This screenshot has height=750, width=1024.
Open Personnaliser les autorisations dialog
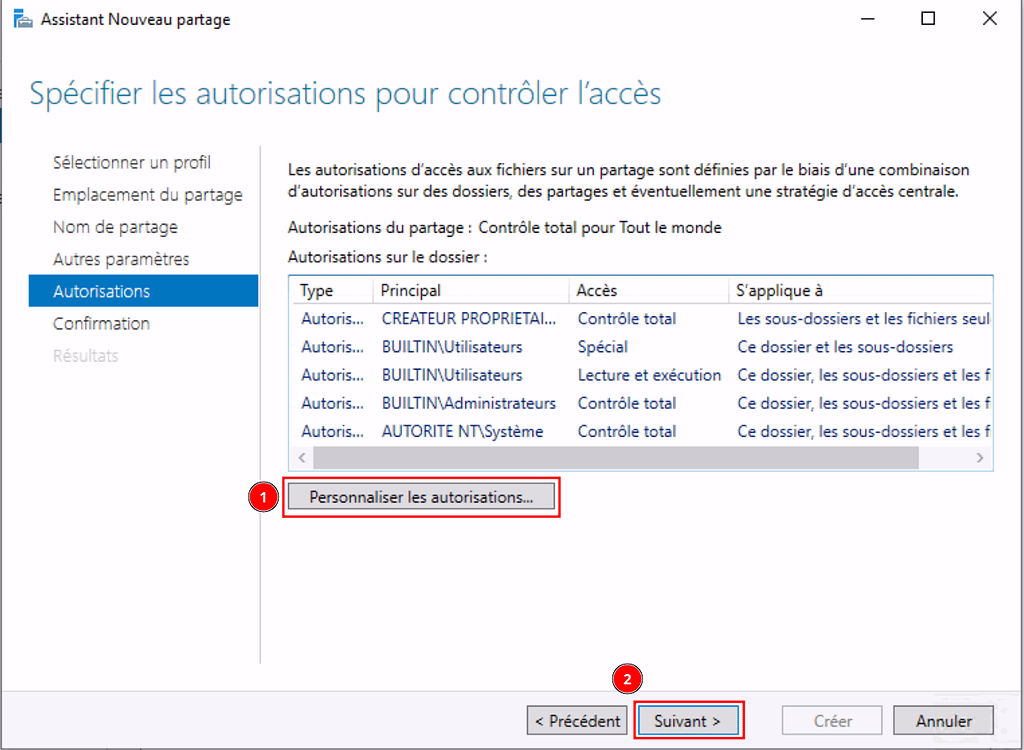(x=420, y=497)
